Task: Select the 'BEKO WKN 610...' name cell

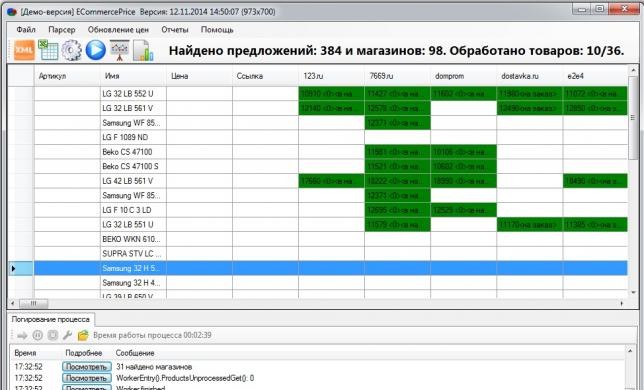Action: point(133,239)
